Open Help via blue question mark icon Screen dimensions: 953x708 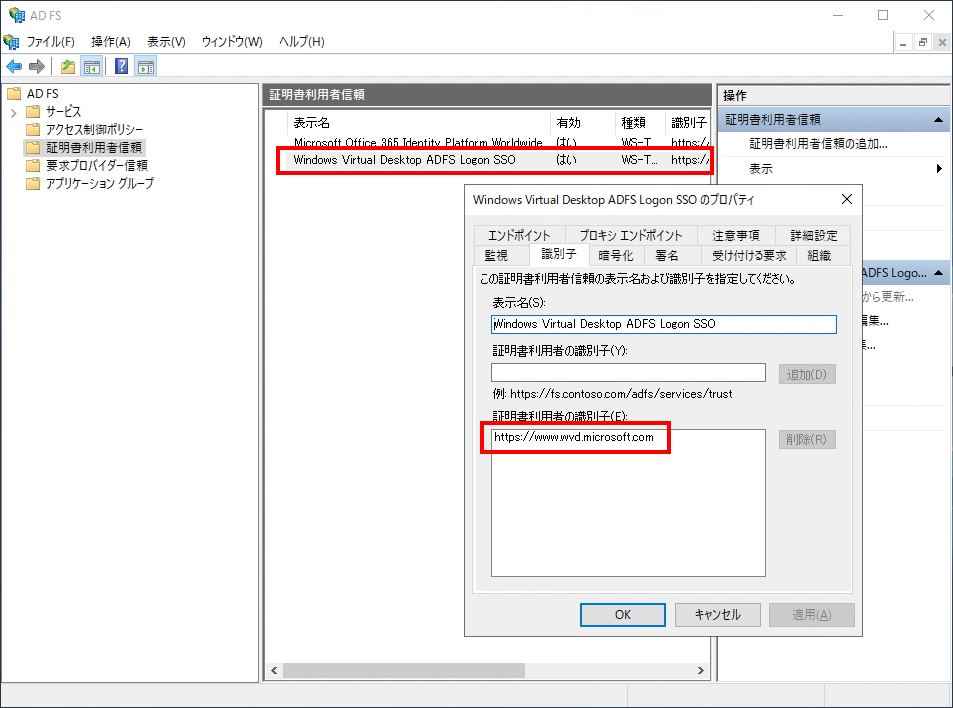pyautogui.click(x=122, y=66)
